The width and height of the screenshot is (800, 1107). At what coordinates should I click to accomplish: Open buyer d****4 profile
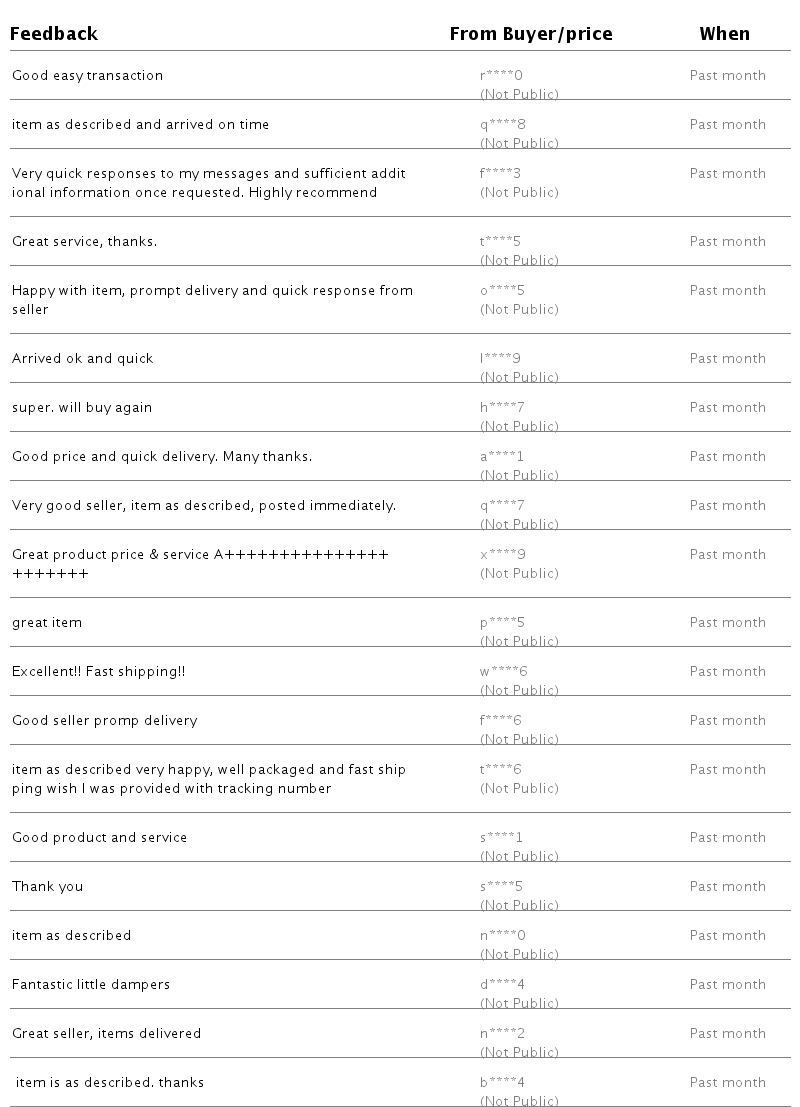(x=502, y=985)
